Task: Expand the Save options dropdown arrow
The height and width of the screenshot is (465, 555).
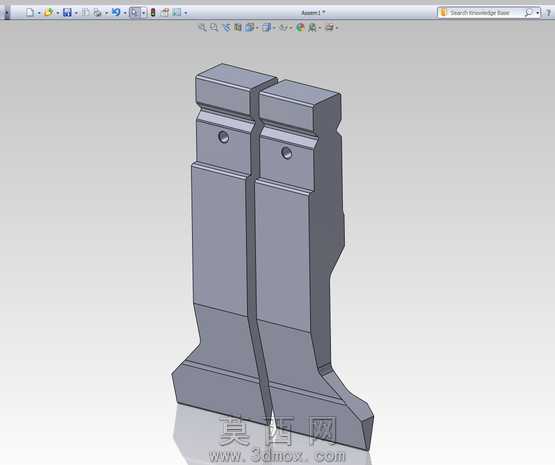Action: [x=76, y=13]
